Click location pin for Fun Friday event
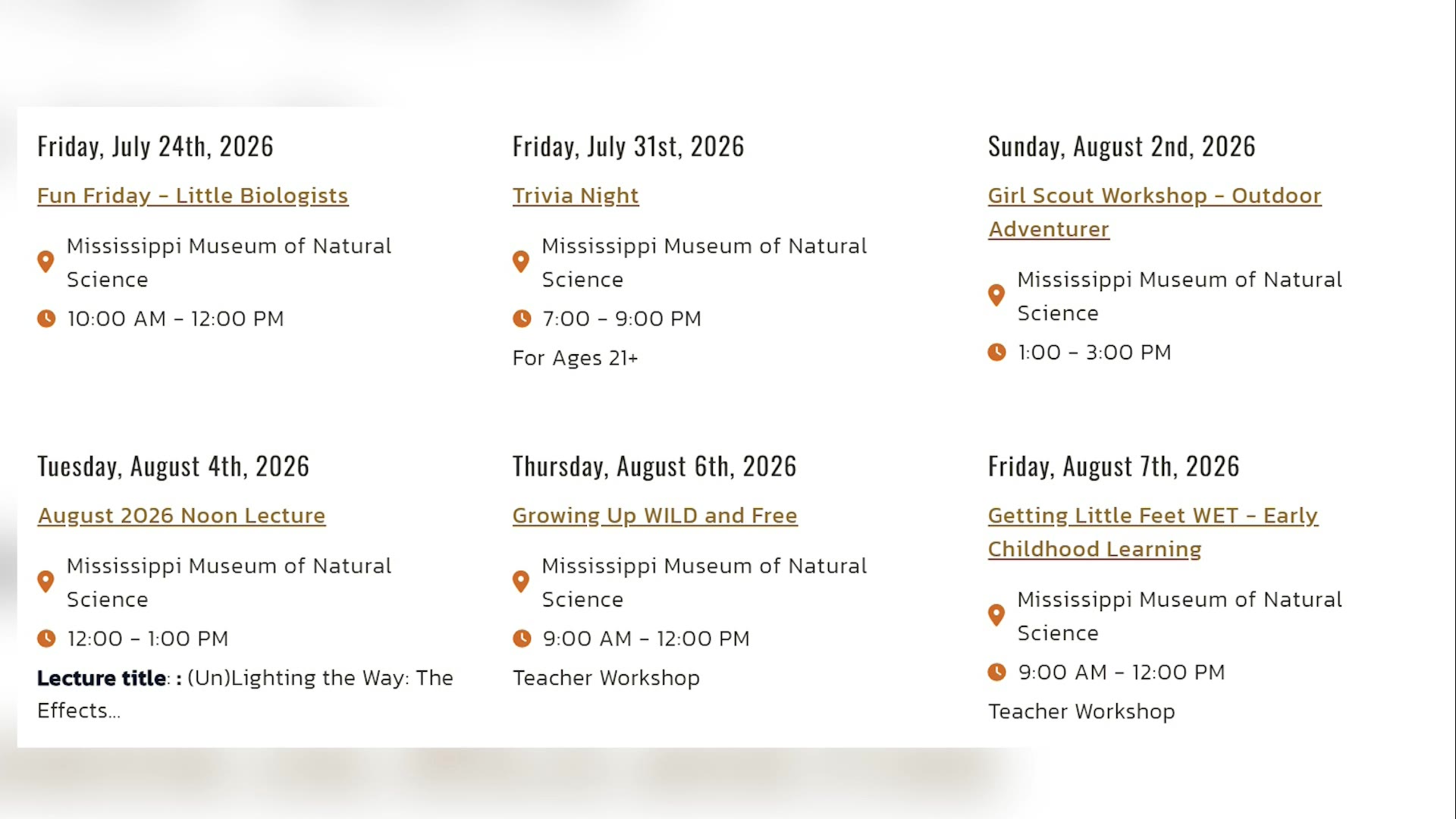This screenshot has width=1456, height=819. (45, 262)
